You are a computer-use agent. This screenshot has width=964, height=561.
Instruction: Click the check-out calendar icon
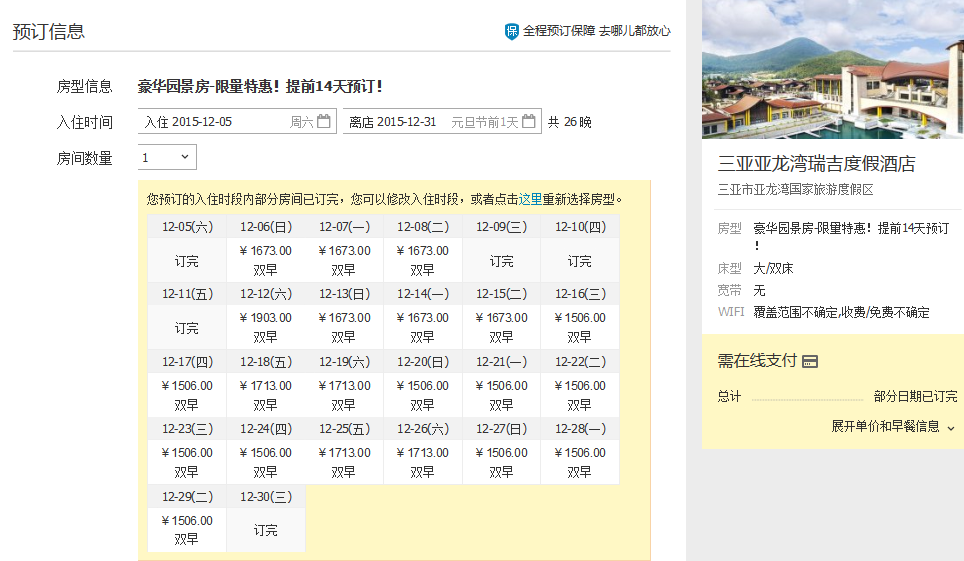529,122
